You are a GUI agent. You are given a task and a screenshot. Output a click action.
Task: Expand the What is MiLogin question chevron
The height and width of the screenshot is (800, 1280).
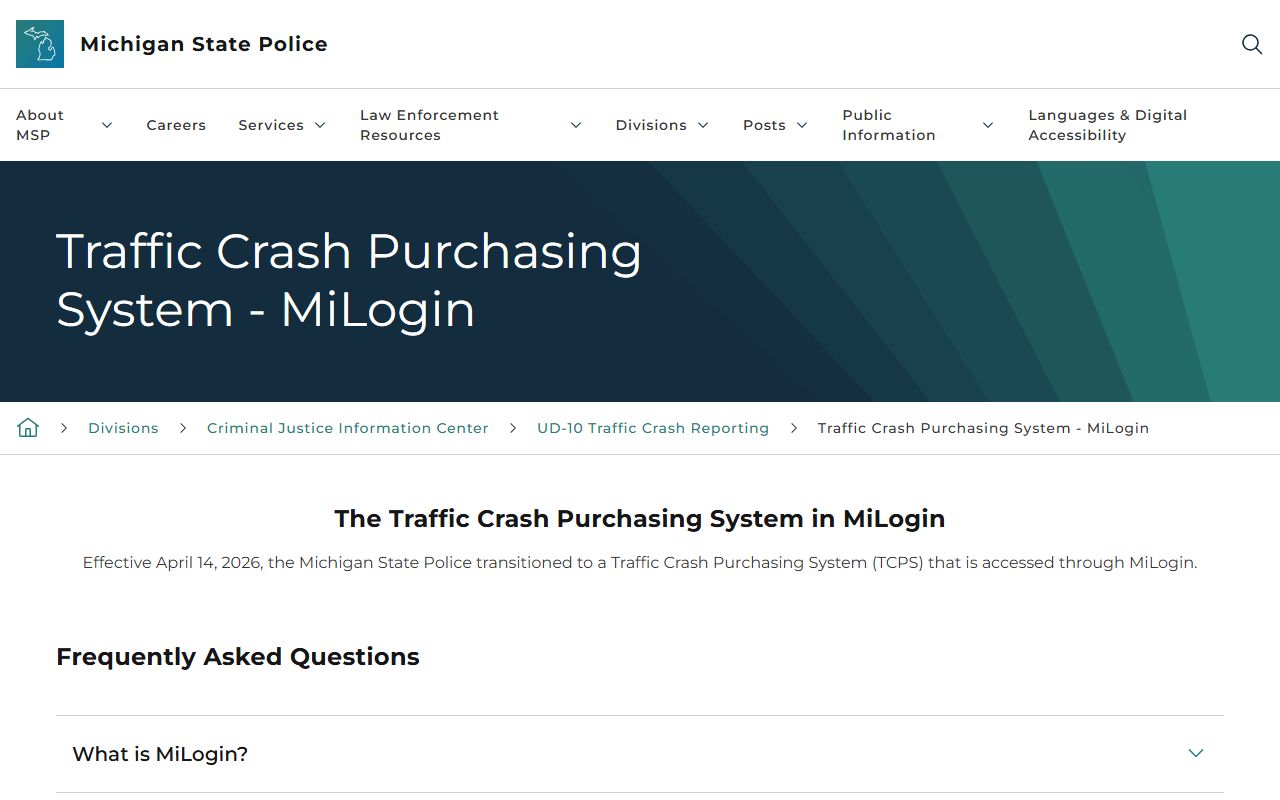click(1196, 753)
